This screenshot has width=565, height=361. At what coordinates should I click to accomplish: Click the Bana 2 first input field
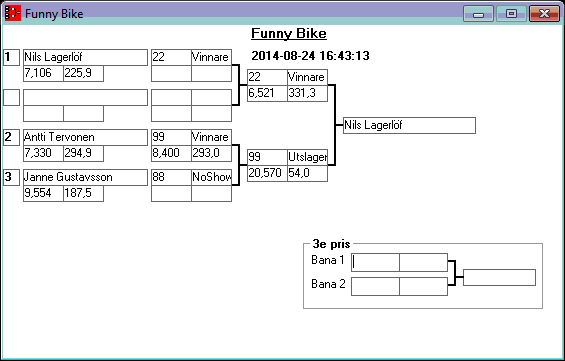[375, 286]
